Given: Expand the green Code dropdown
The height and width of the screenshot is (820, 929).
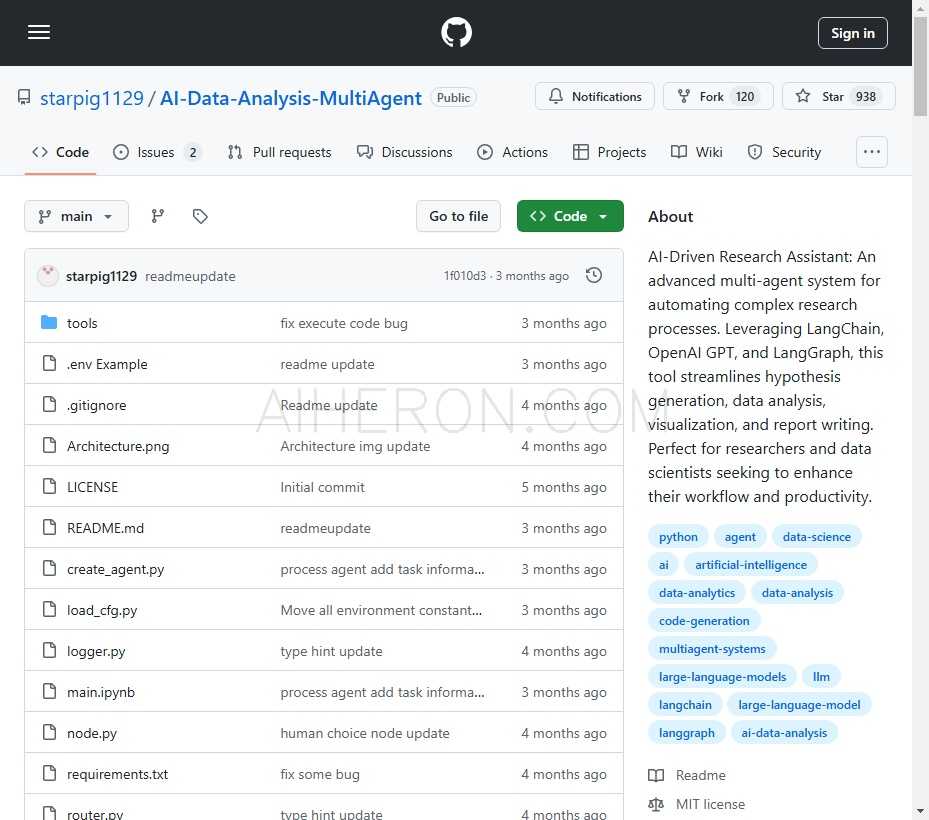Looking at the screenshot, I should 570,216.
